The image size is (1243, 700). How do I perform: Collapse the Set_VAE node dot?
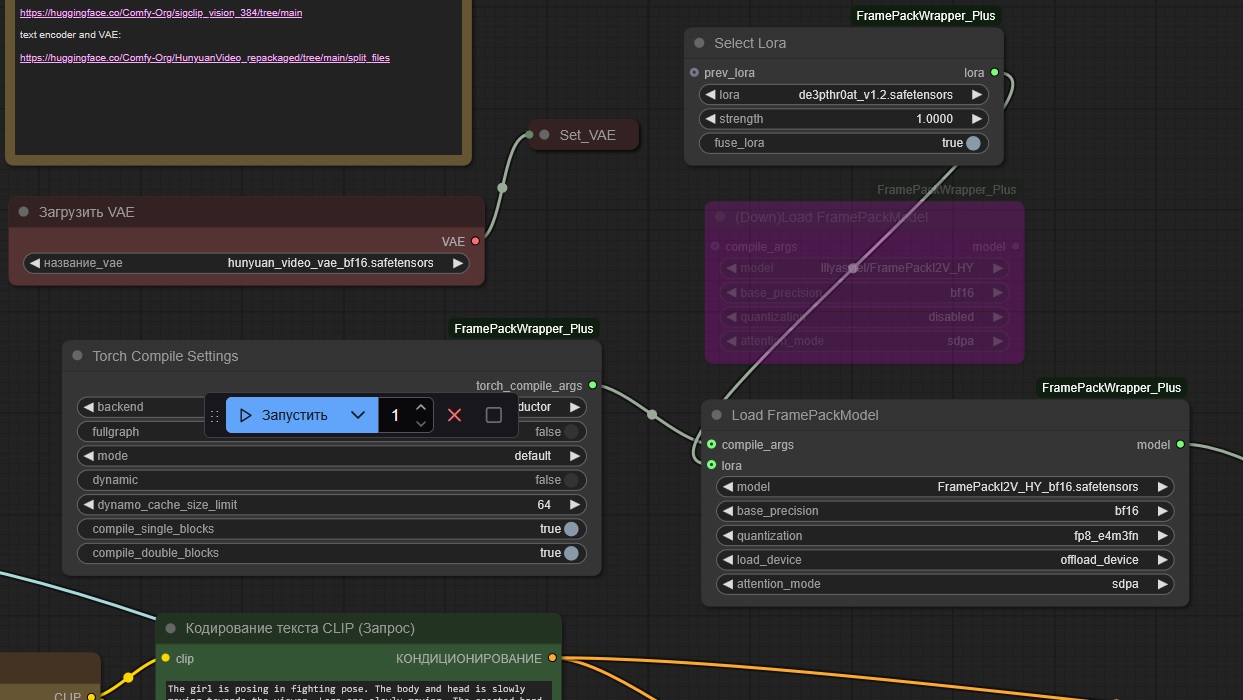[544, 135]
